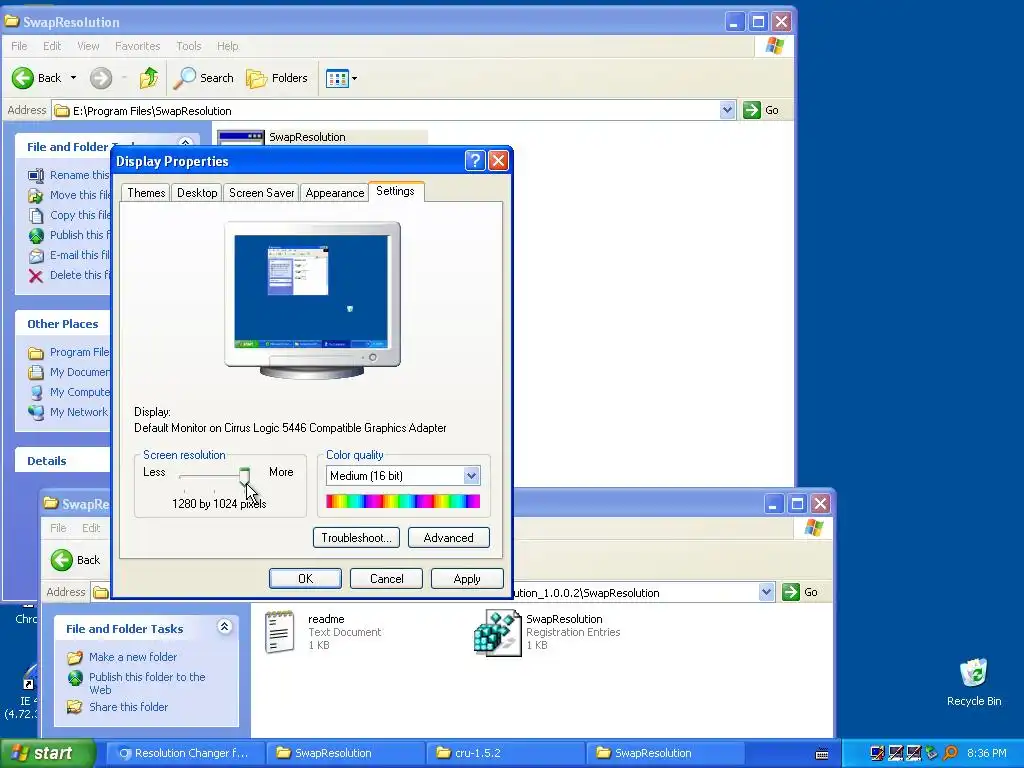The width and height of the screenshot is (1024, 768).
Task: Confirm Display Properties with OK
Action: [306, 579]
